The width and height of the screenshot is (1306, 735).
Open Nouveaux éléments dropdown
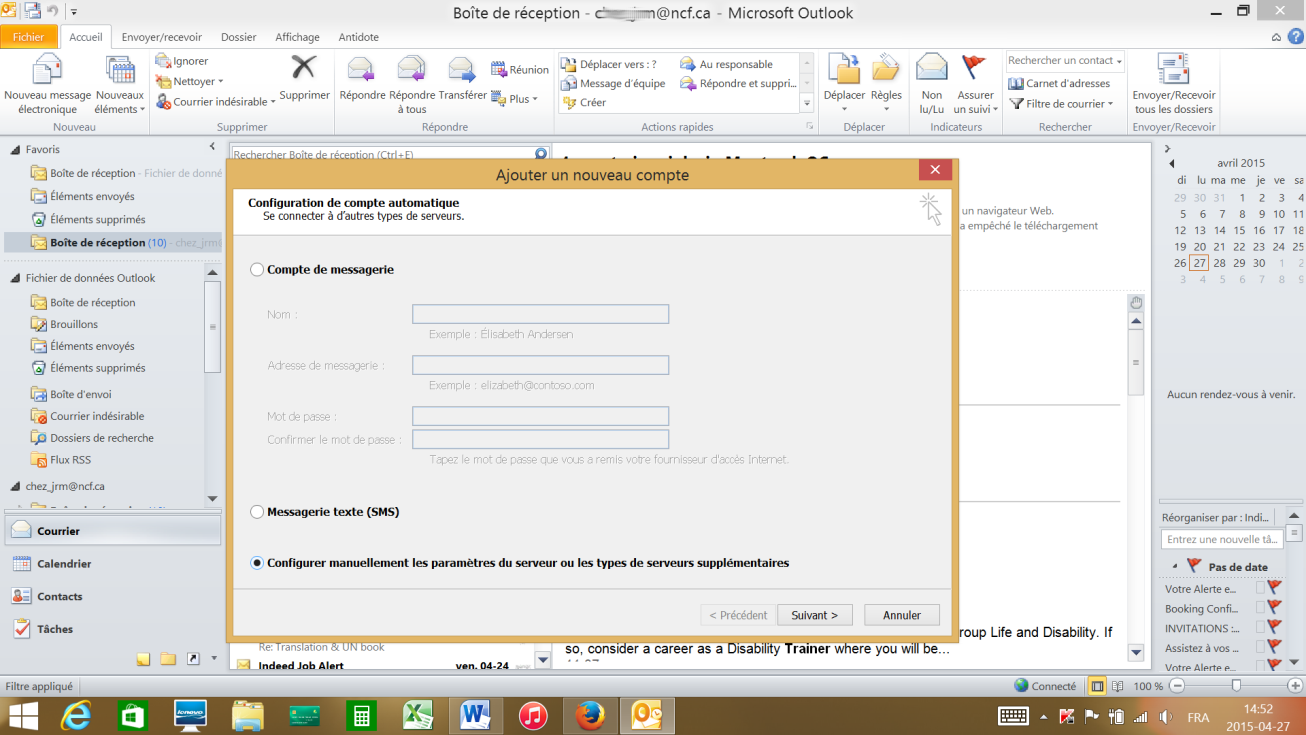(119, 86)
